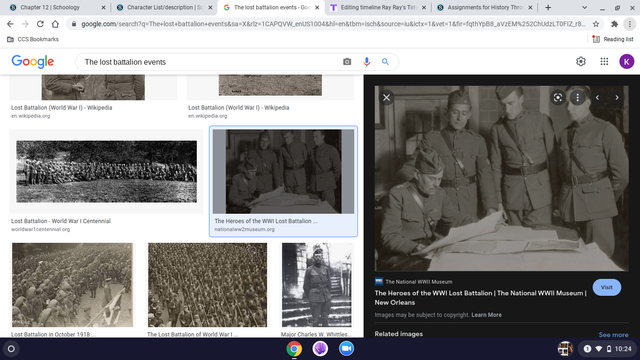Click See more related images
Screen dimensions: 640x360
click(613, 335)
